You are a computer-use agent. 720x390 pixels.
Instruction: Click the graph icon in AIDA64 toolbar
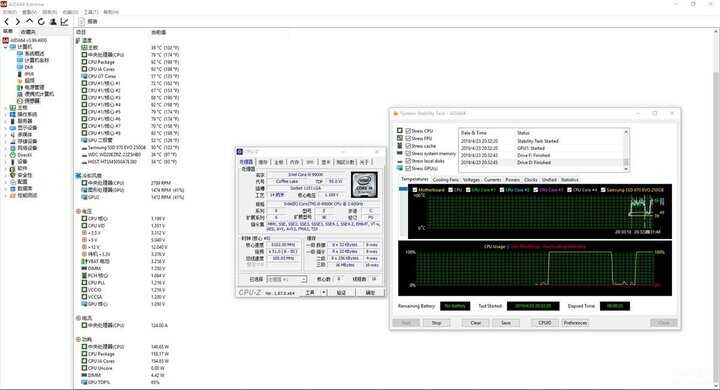(64, 22)
